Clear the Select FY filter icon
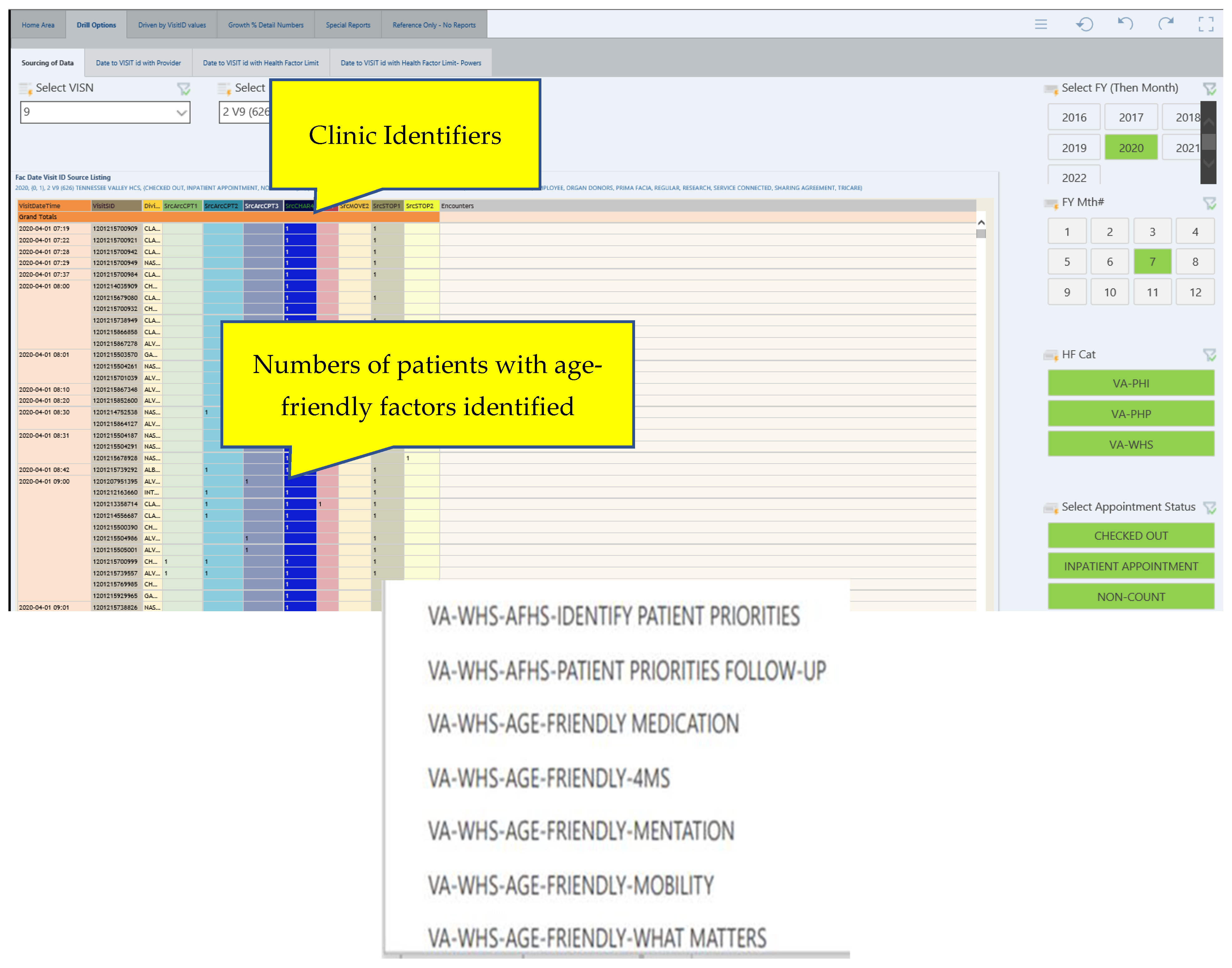 pyautogui.click(x=1209, y=89)
